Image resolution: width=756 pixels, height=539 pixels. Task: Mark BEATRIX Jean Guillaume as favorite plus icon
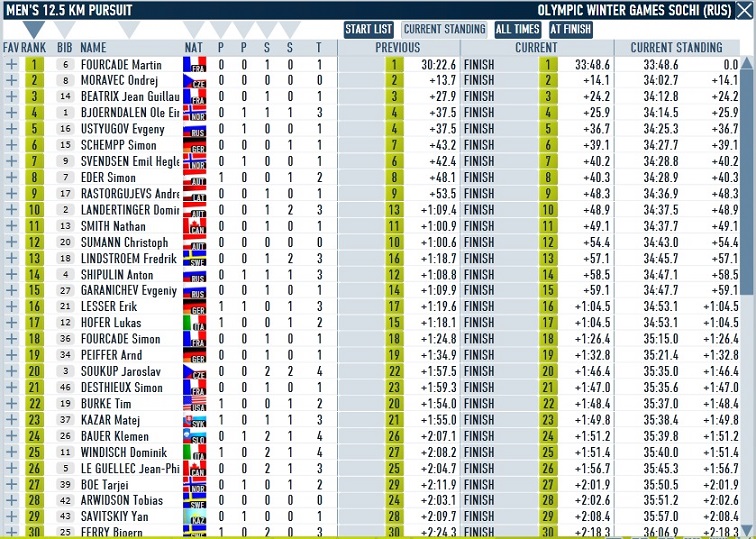coord(11,97)
